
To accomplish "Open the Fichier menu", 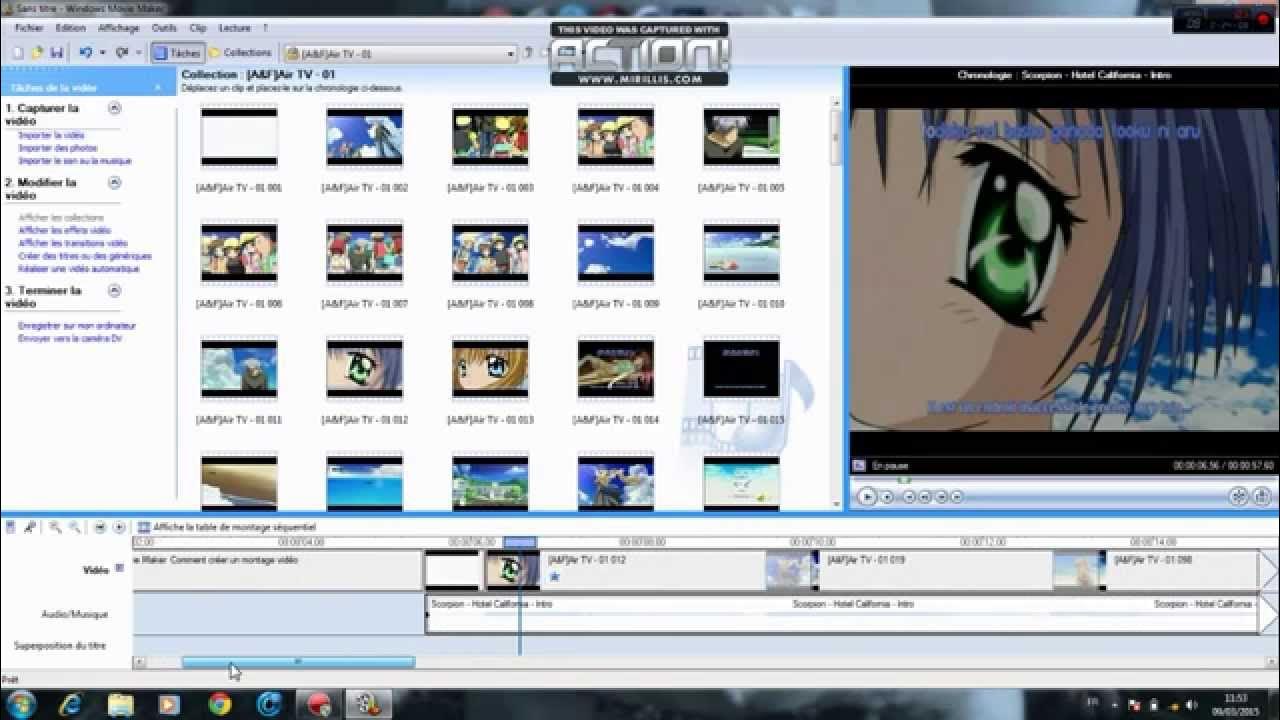I will pyautogui.click(x=29, y=28).
